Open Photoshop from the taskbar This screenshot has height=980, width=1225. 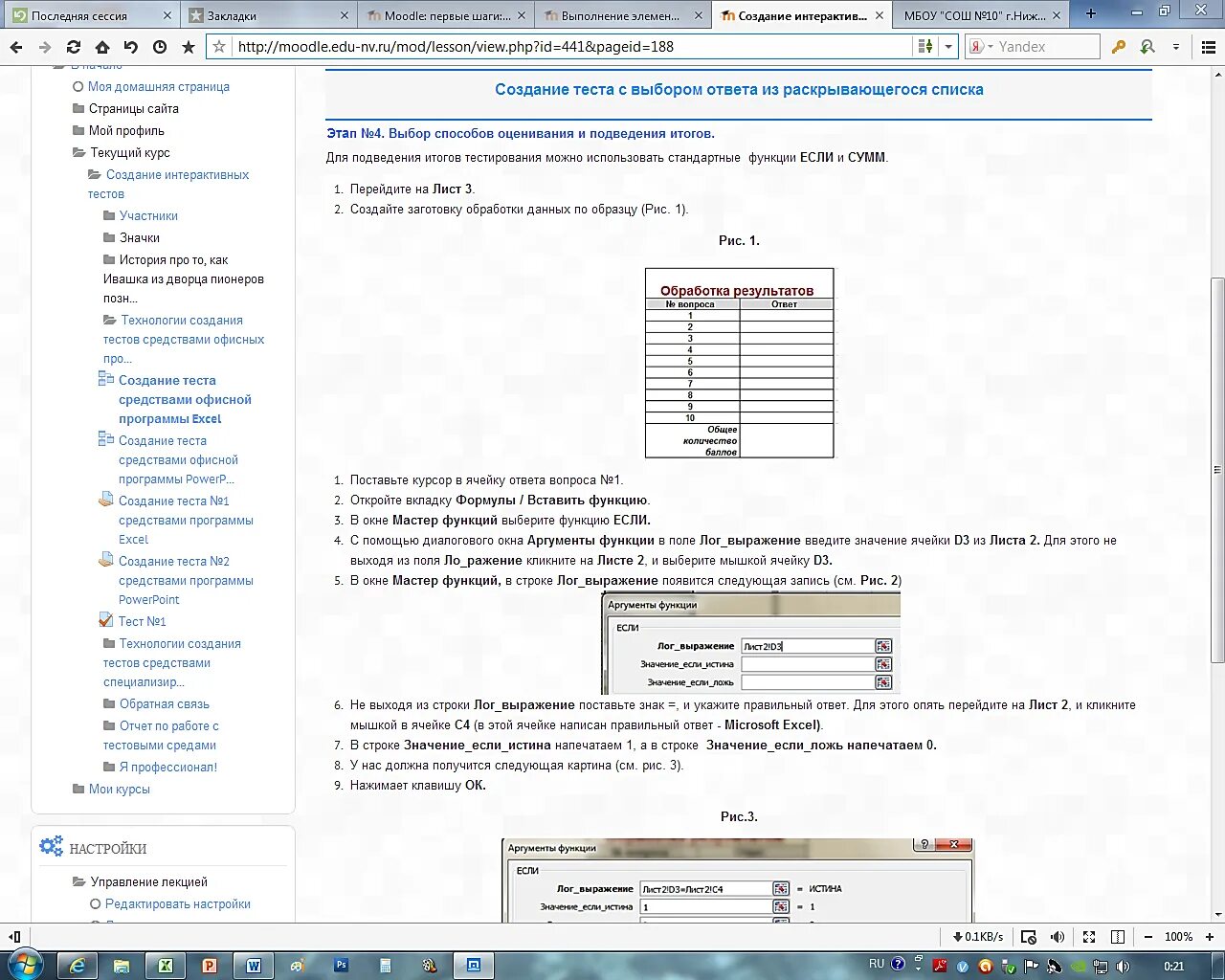point(341,966)
